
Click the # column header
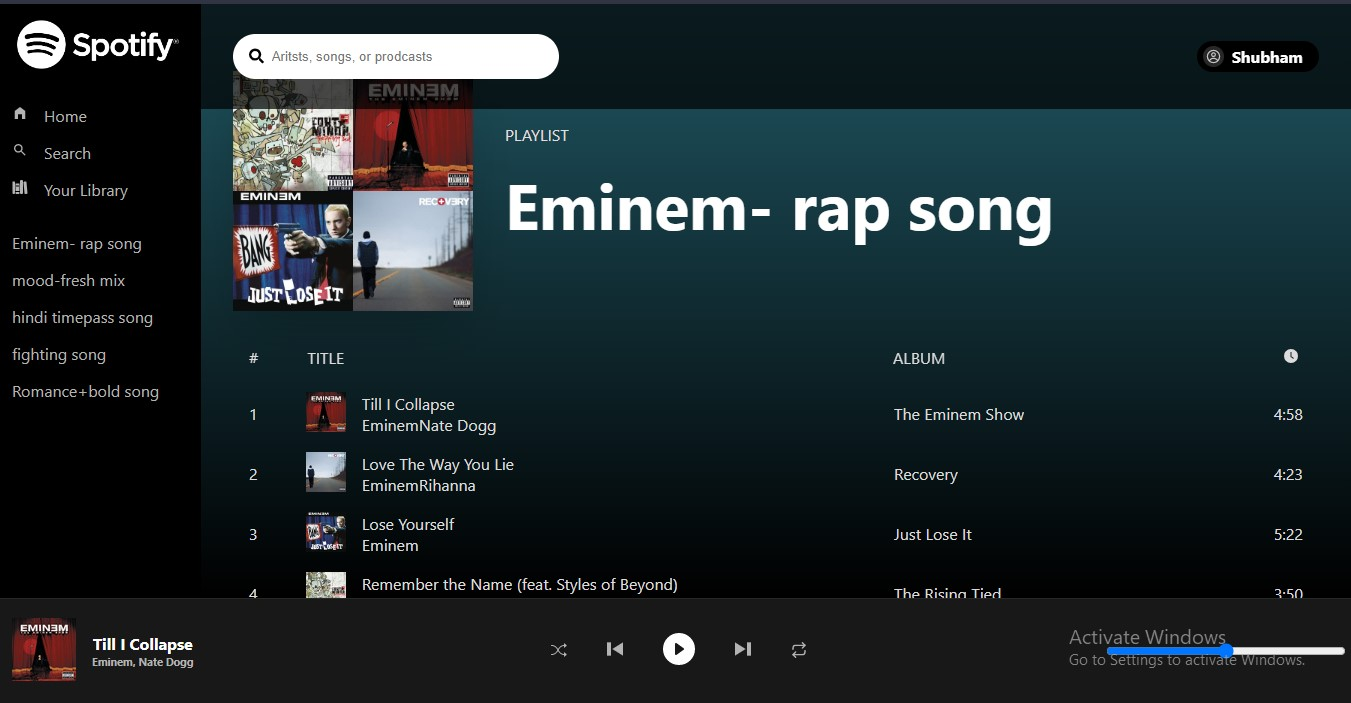point(254,359)
